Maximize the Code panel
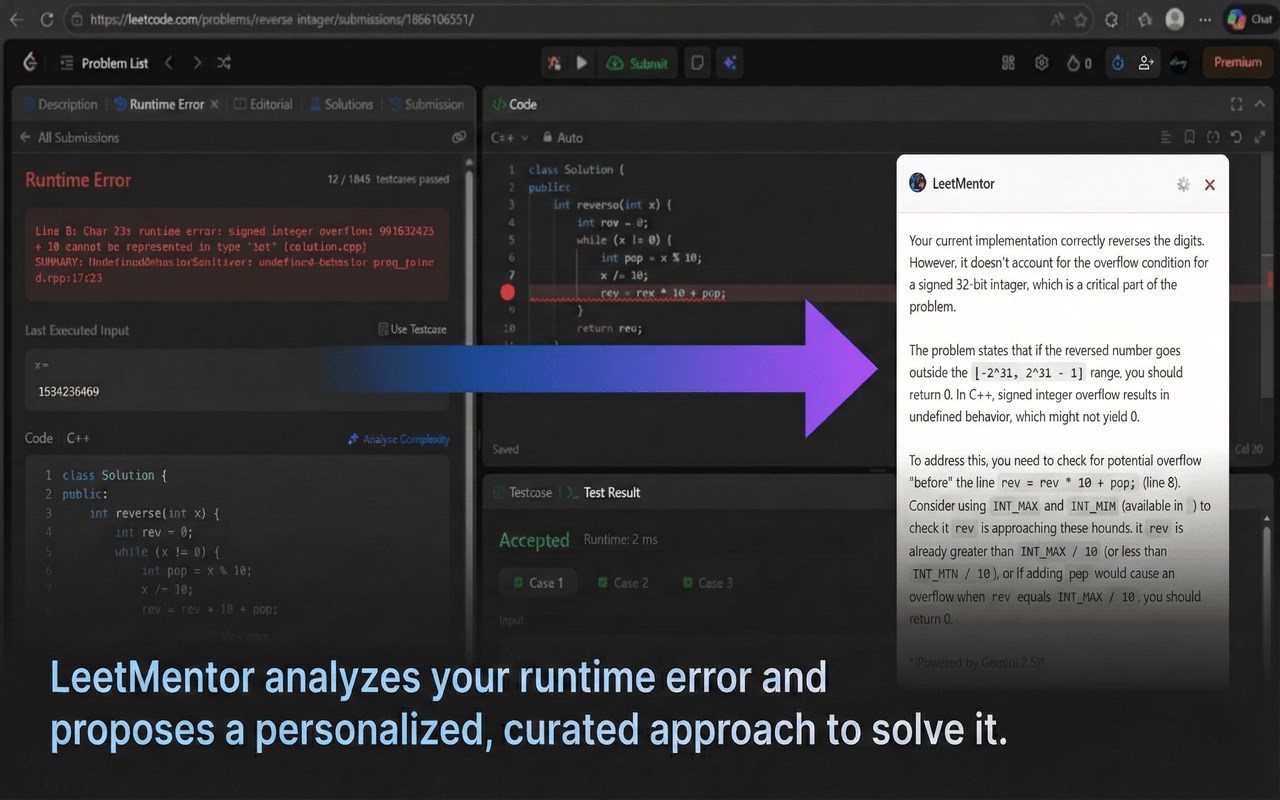 click(1236, 104)
